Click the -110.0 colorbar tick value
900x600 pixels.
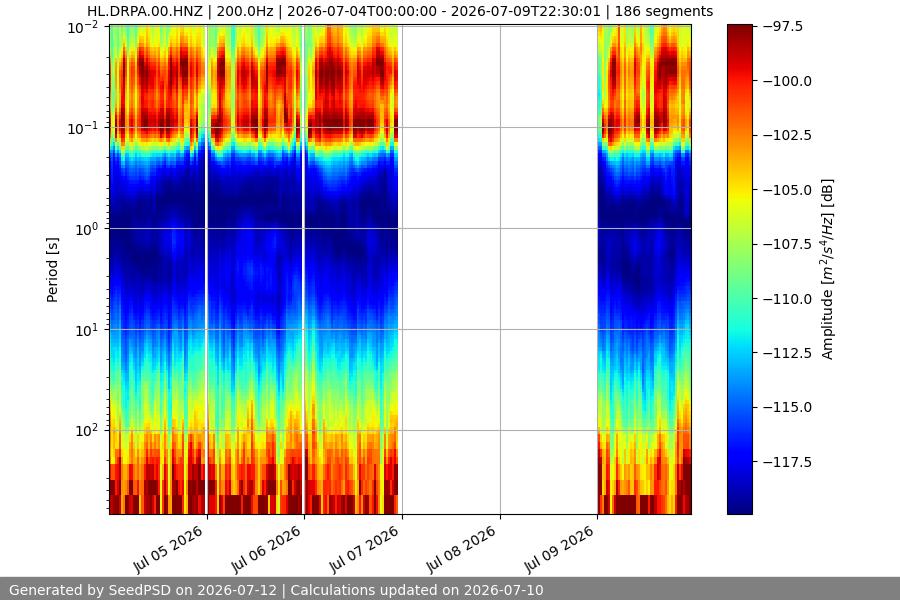[x=788, y=299]
